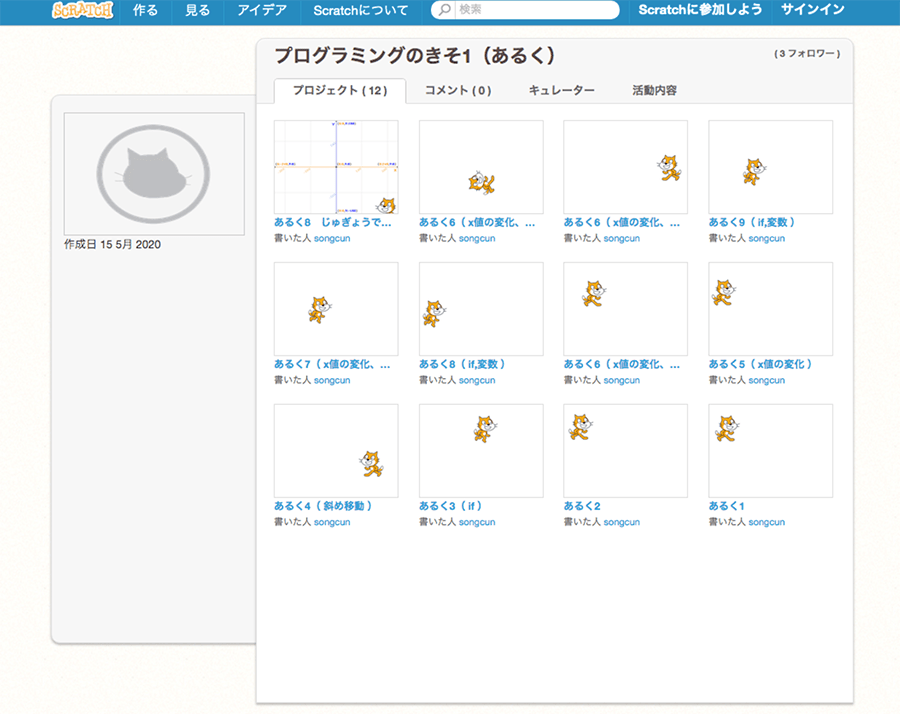Click the Scratch logo

click(83, 10)
